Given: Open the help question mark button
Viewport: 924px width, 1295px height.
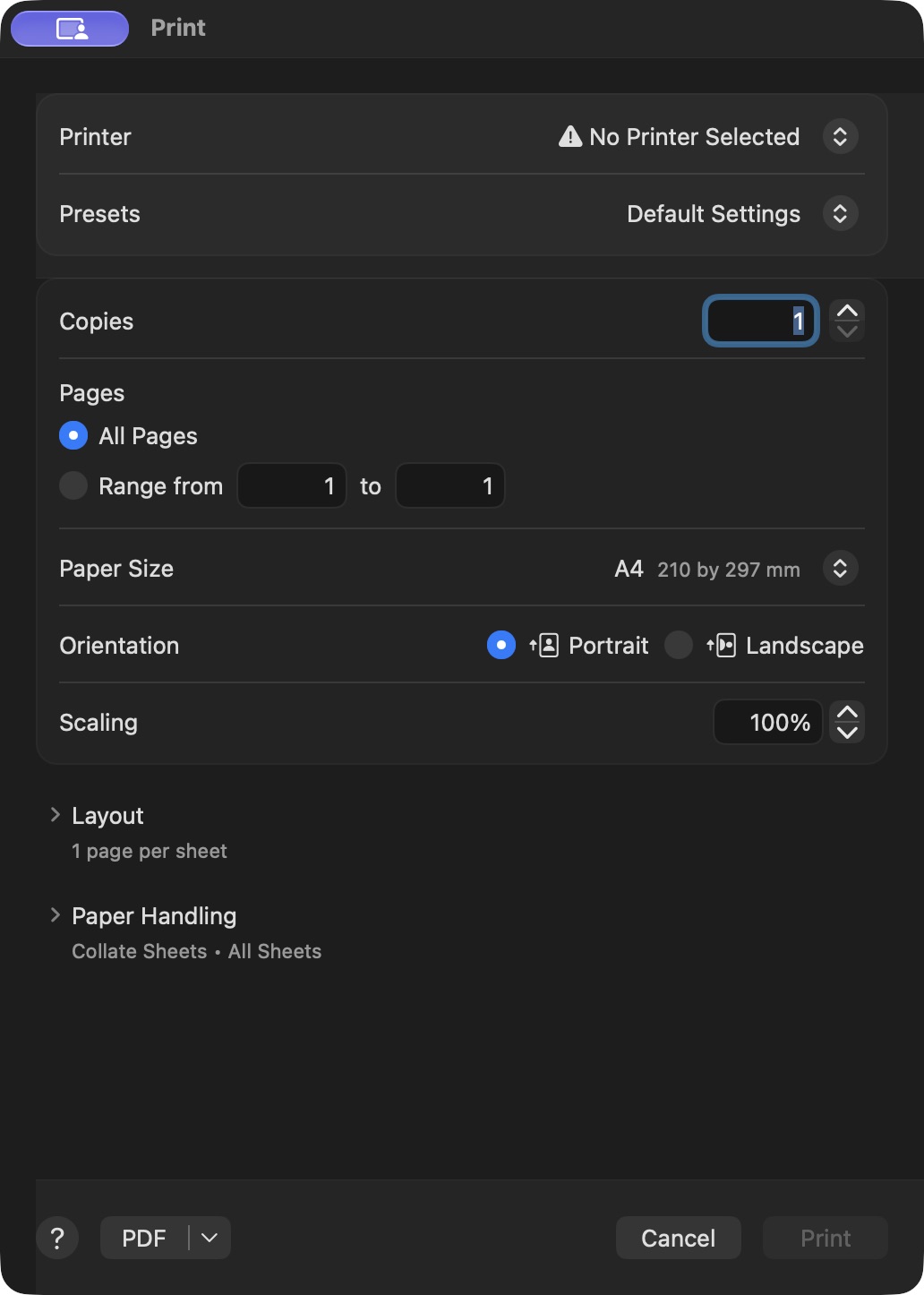Looking at the screenshot, I should (57, 1238).
